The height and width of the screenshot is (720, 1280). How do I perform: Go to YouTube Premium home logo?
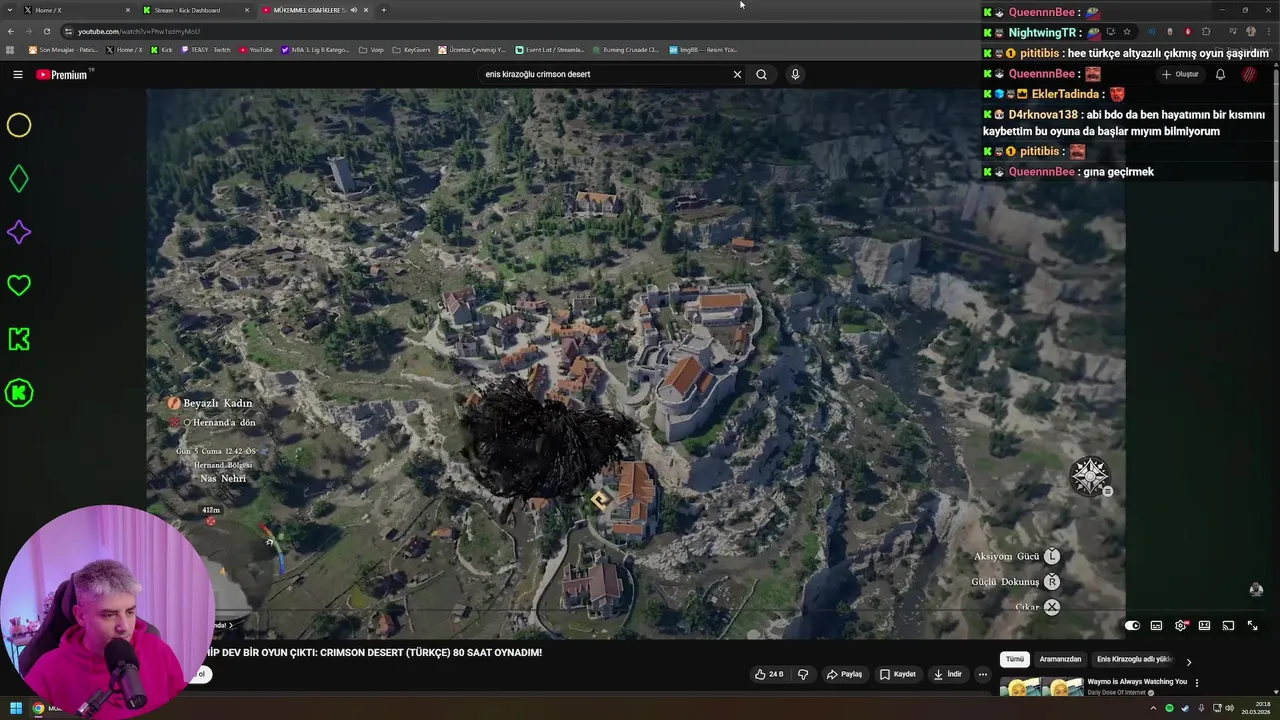pyautogui.click(x=62, y=74)
